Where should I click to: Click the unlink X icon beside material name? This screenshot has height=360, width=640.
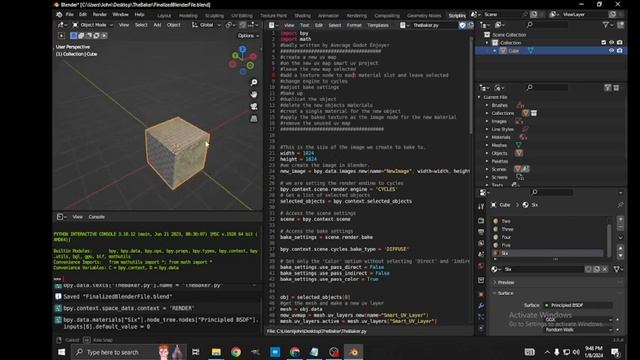pos(604,269)
